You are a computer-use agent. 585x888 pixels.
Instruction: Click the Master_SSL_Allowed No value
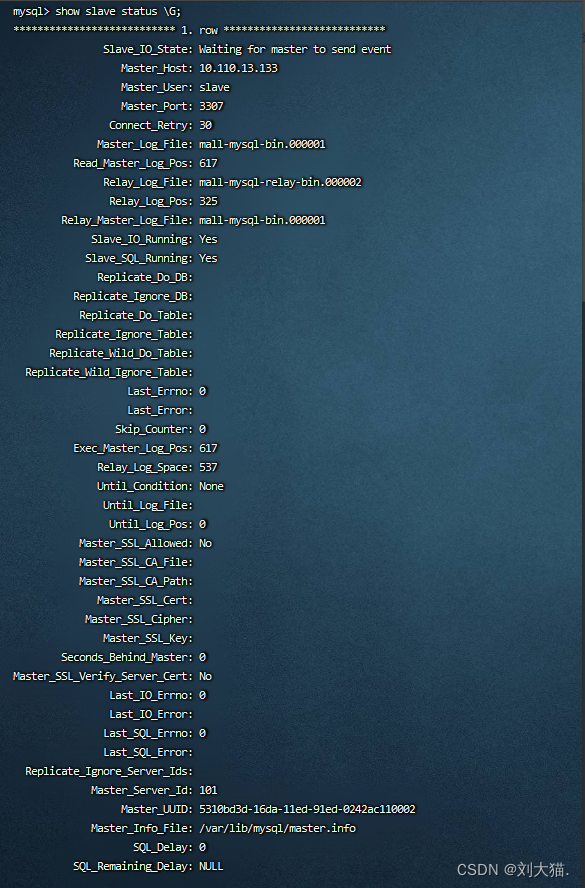[205, 543]
